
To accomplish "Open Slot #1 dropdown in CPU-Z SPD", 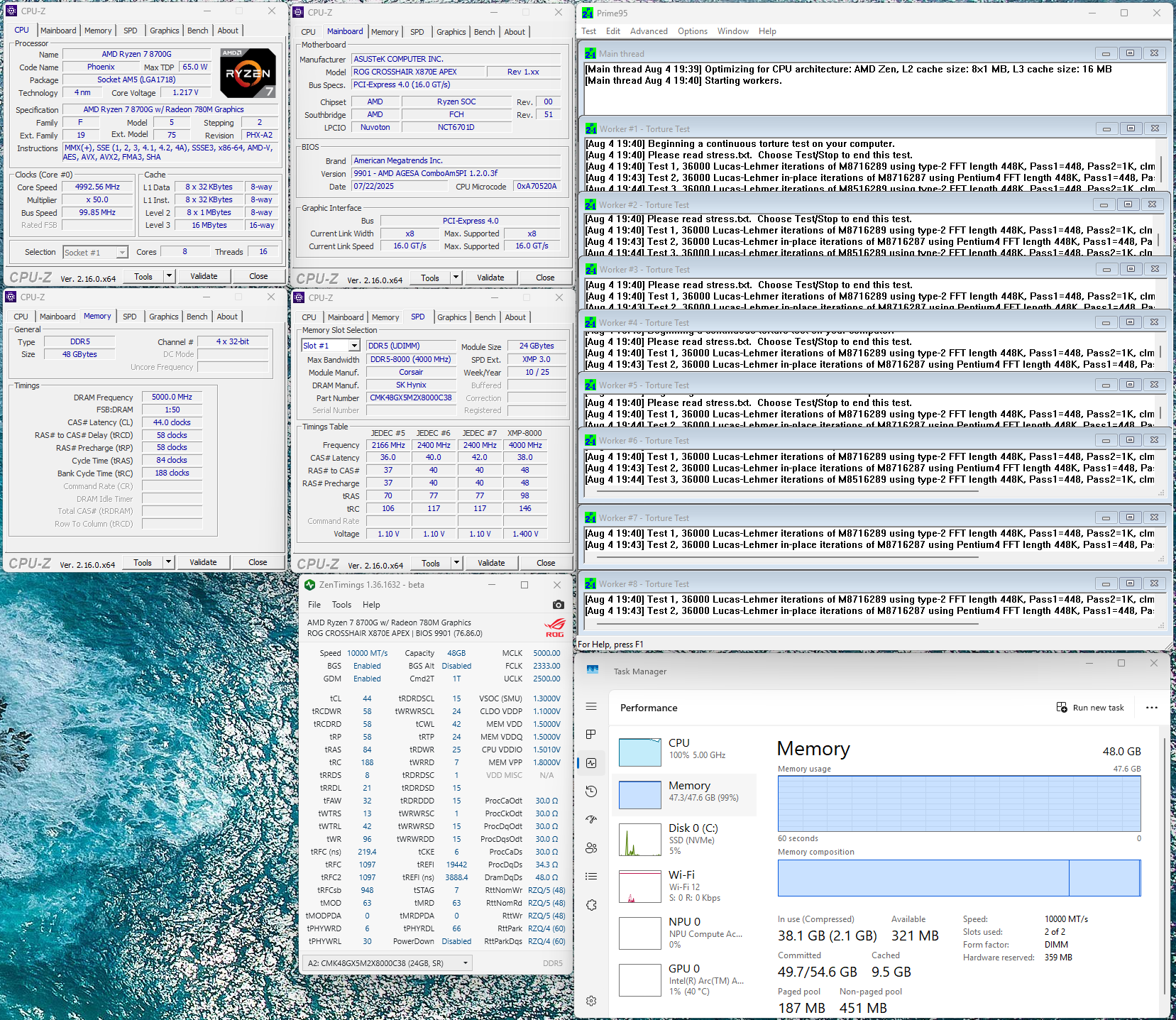I will (x=354, y=346).
